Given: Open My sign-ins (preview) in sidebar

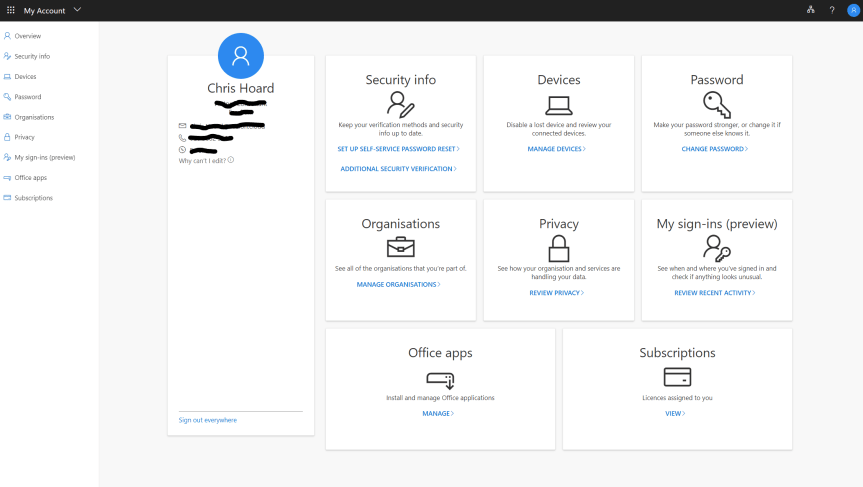Looking at the screenshot, I should tap(44, 157).
